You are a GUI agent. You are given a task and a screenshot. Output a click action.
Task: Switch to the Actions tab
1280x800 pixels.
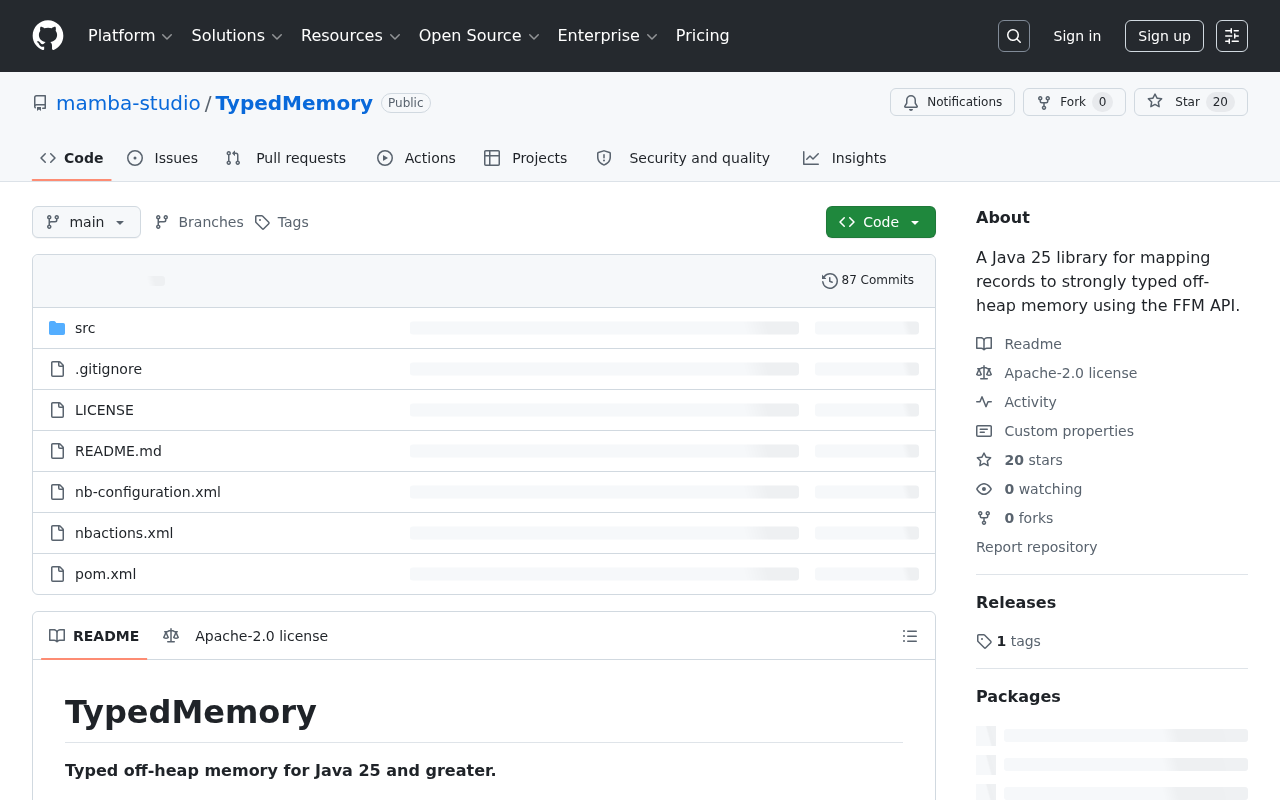click(x=416, y=158)
